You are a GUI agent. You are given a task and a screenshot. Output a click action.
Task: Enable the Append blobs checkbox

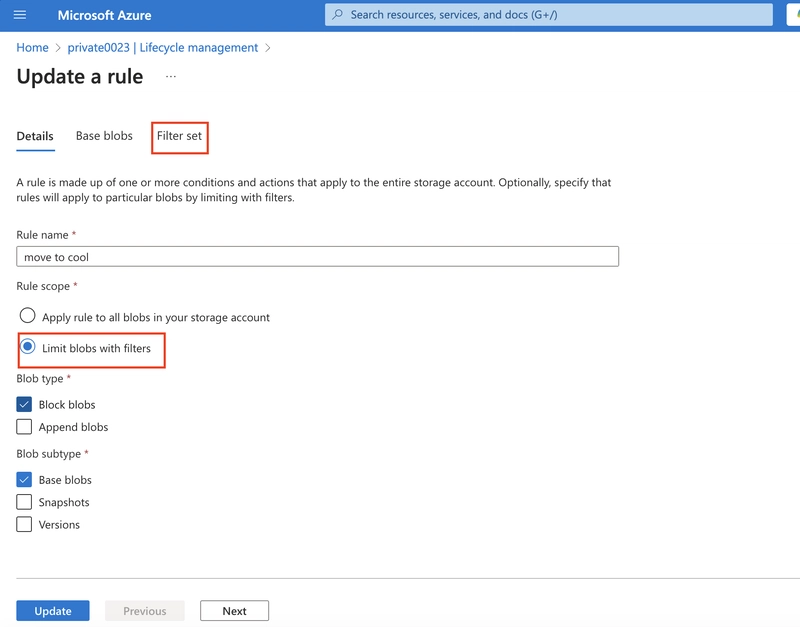click(24, 427)
